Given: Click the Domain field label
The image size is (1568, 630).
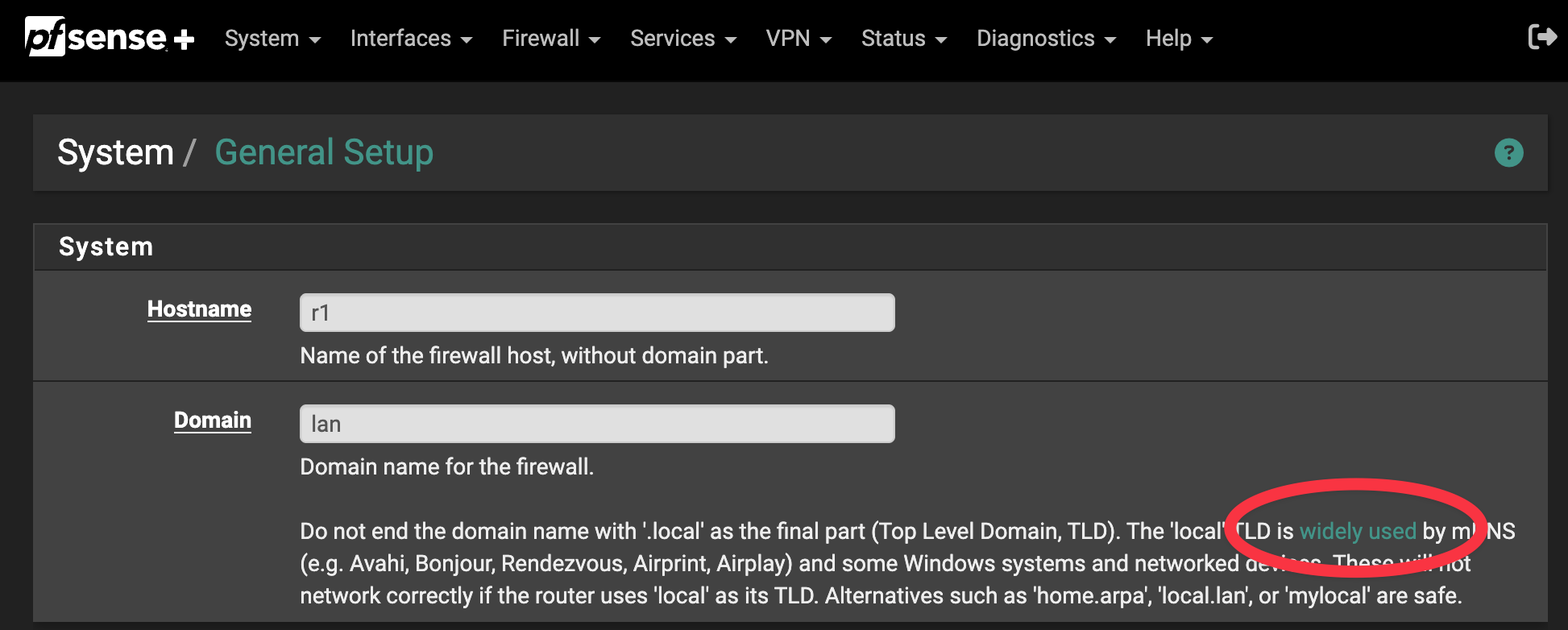Looking at the screenshot, I should (213, 421).
